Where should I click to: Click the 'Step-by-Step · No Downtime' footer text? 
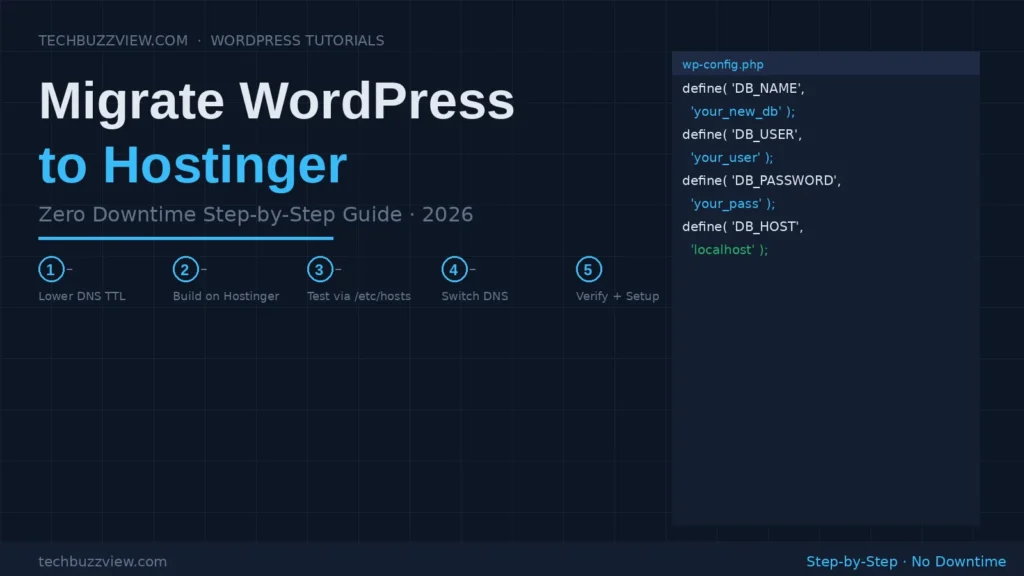click(906, 562)
